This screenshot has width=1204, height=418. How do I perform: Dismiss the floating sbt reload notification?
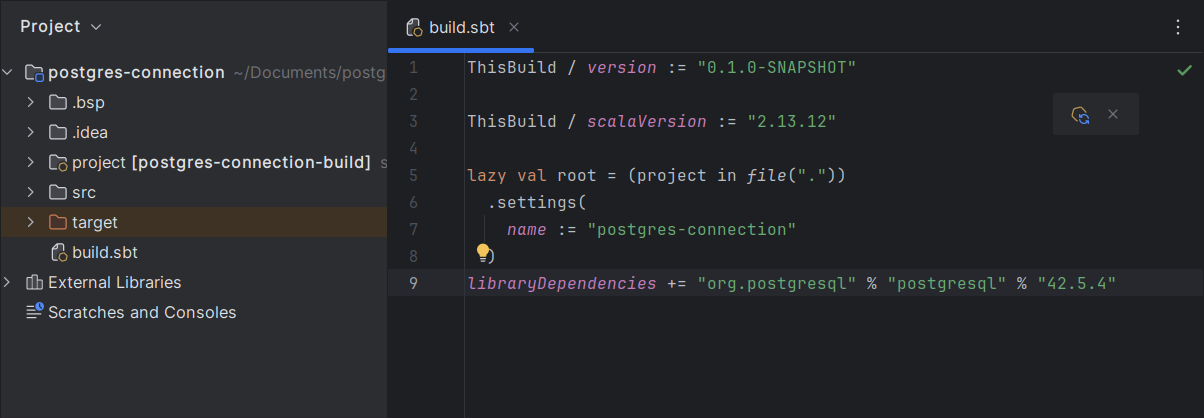pos(1112,115)
